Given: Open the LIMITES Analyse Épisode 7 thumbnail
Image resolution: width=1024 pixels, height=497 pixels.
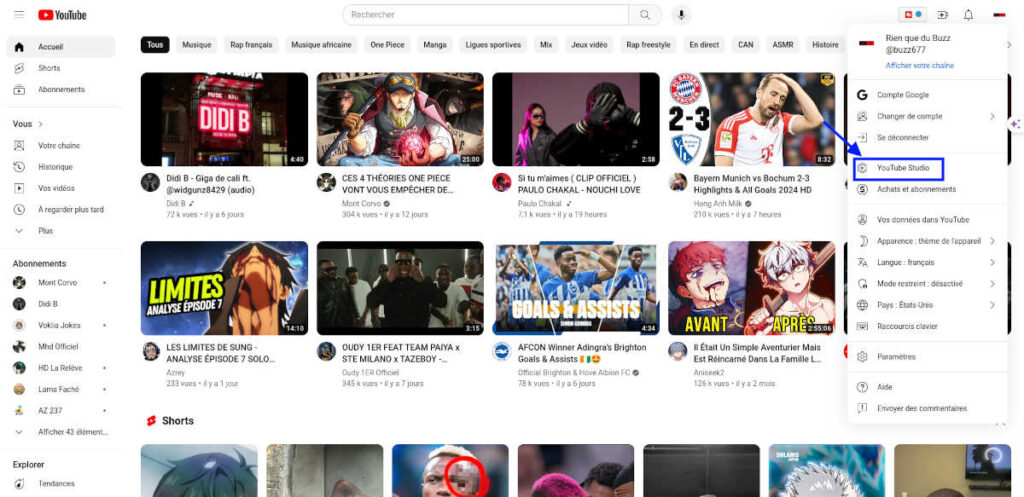Looking at the screenshot, I should pyautogui.click(x=224, y=288).
